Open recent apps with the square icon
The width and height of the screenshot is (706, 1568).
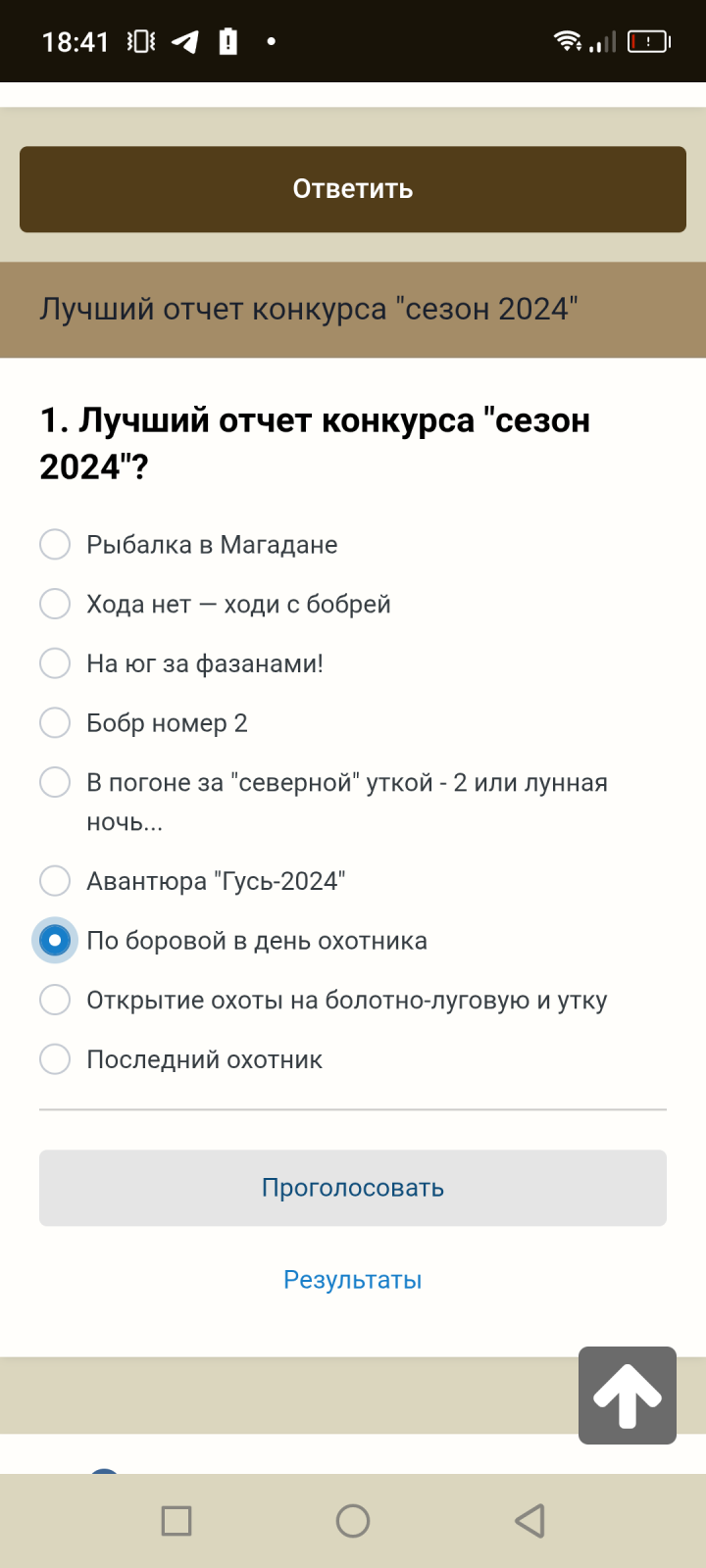(176, 1521)
